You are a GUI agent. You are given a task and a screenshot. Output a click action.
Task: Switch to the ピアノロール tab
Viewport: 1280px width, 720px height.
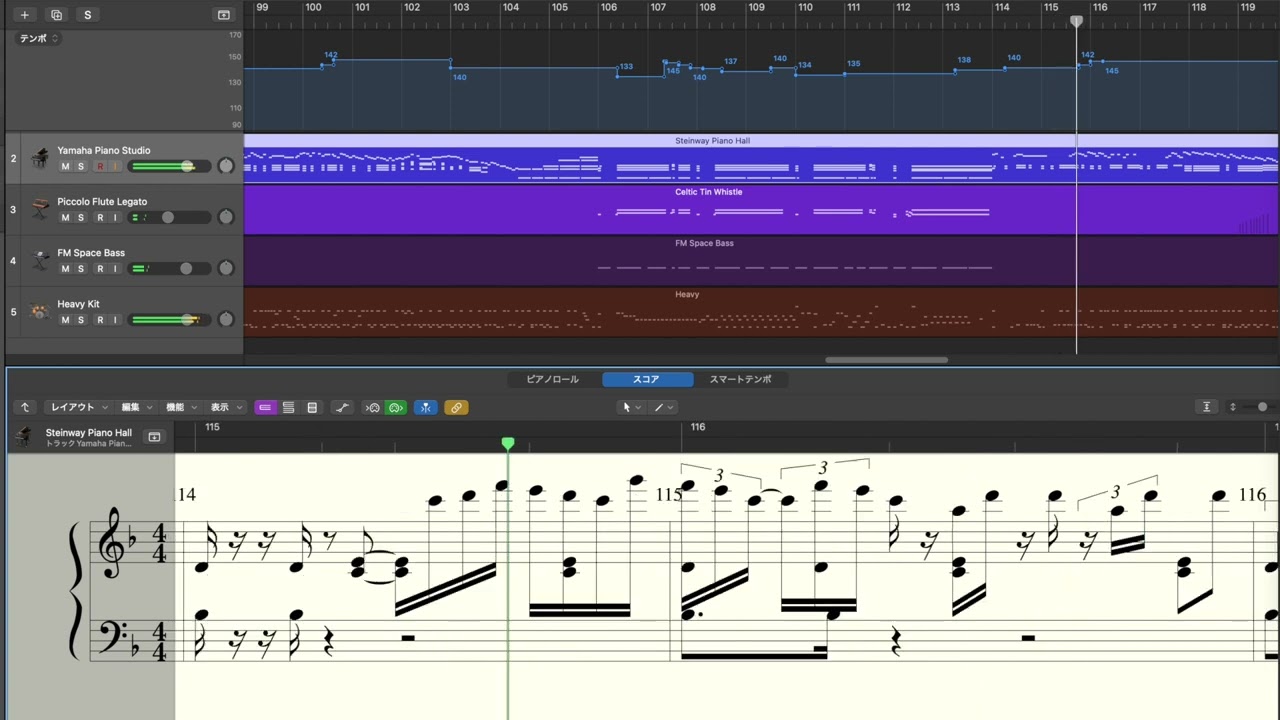coord(553,380)
